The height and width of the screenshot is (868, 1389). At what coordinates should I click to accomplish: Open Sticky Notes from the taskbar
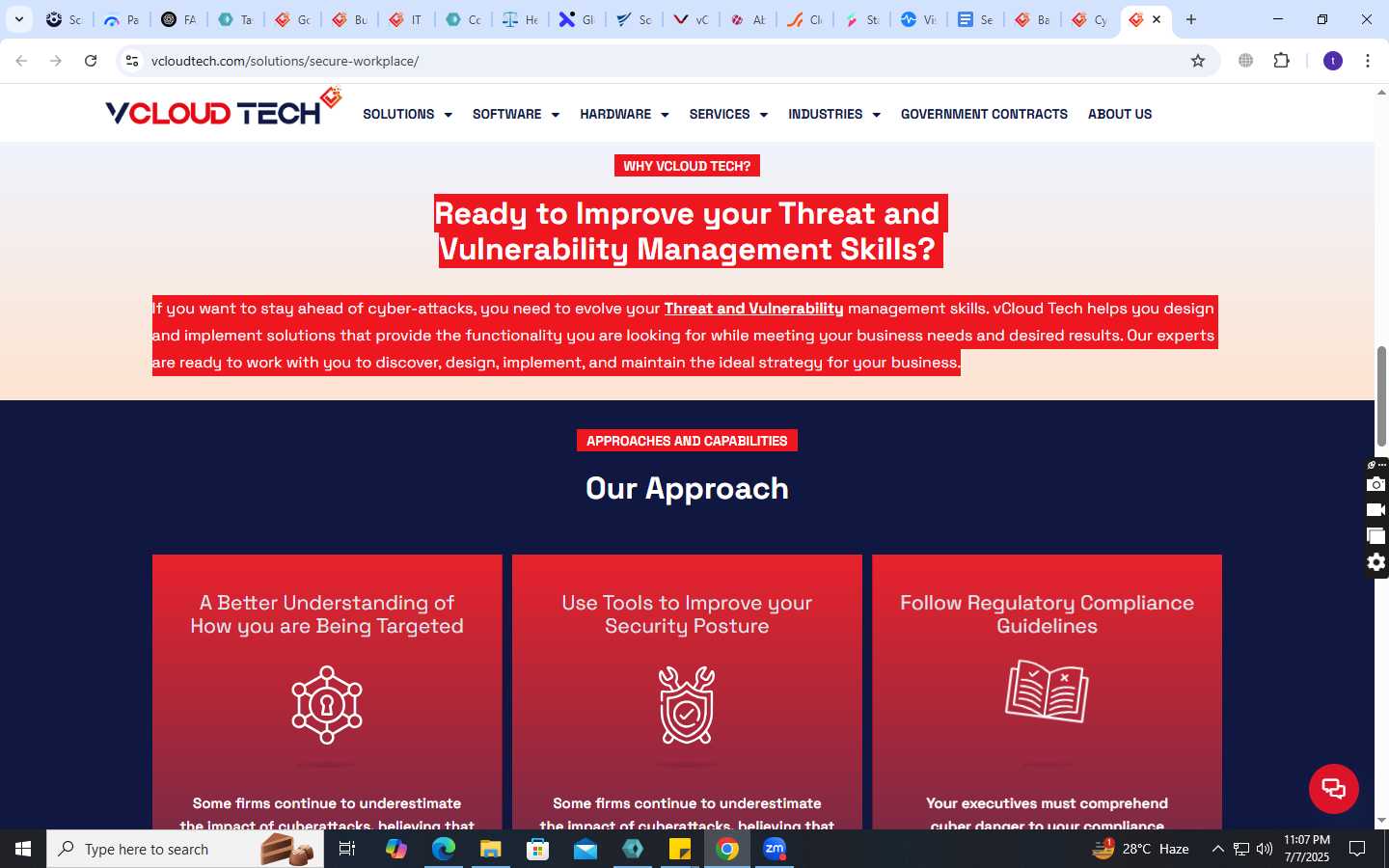tap(680, 849)
